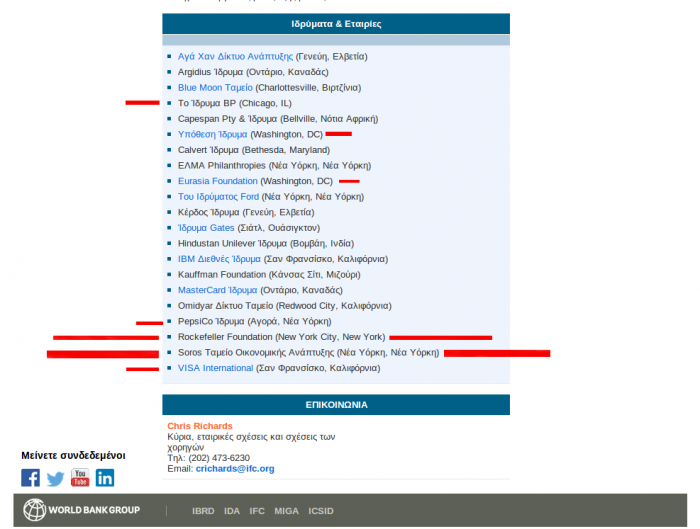Viewport: 700px width, 529px height.
Task: Go to IDA in the footer
Action: [x=232, y=511]
